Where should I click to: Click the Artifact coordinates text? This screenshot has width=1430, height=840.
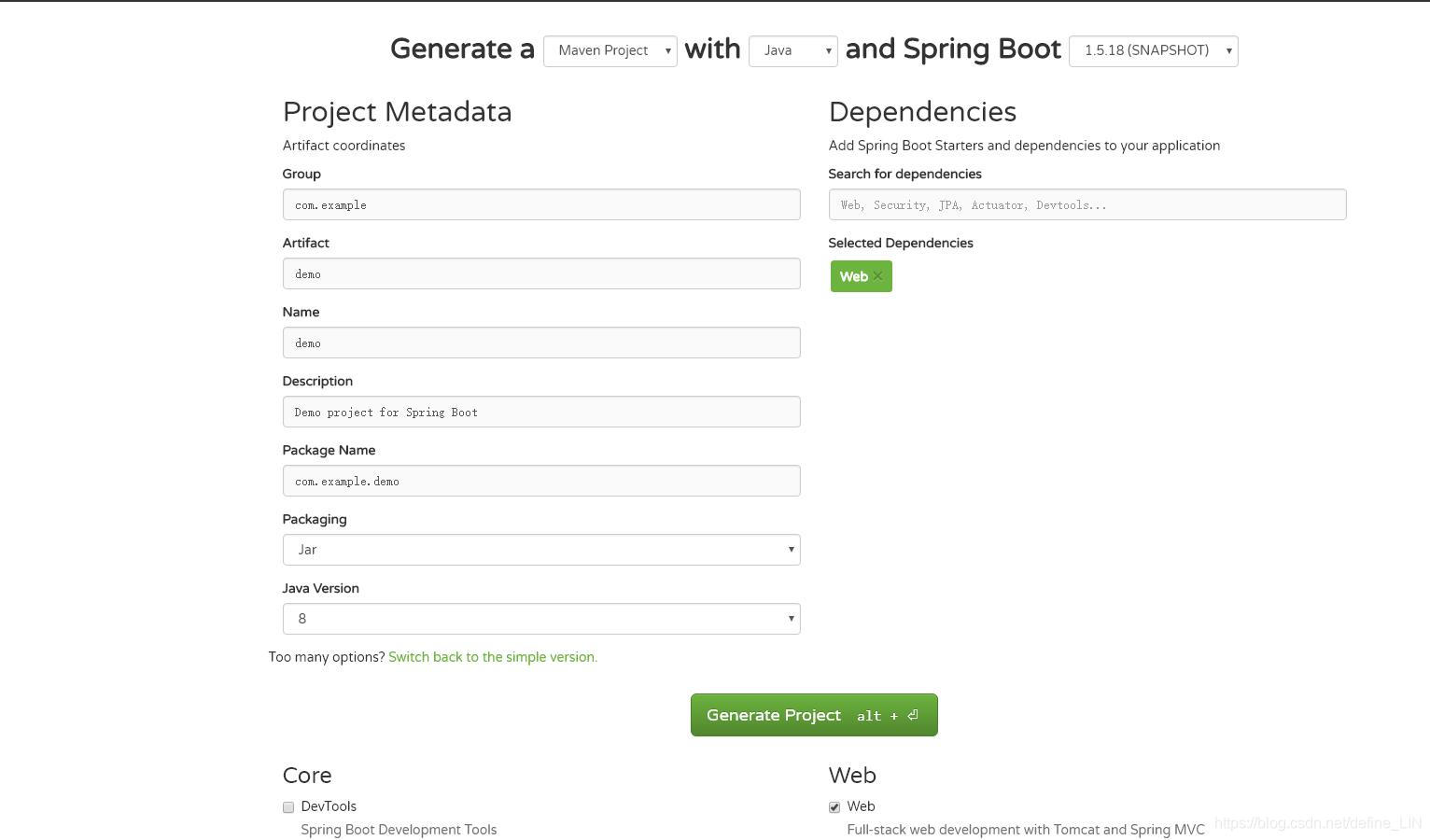click(x=343, y=146)
